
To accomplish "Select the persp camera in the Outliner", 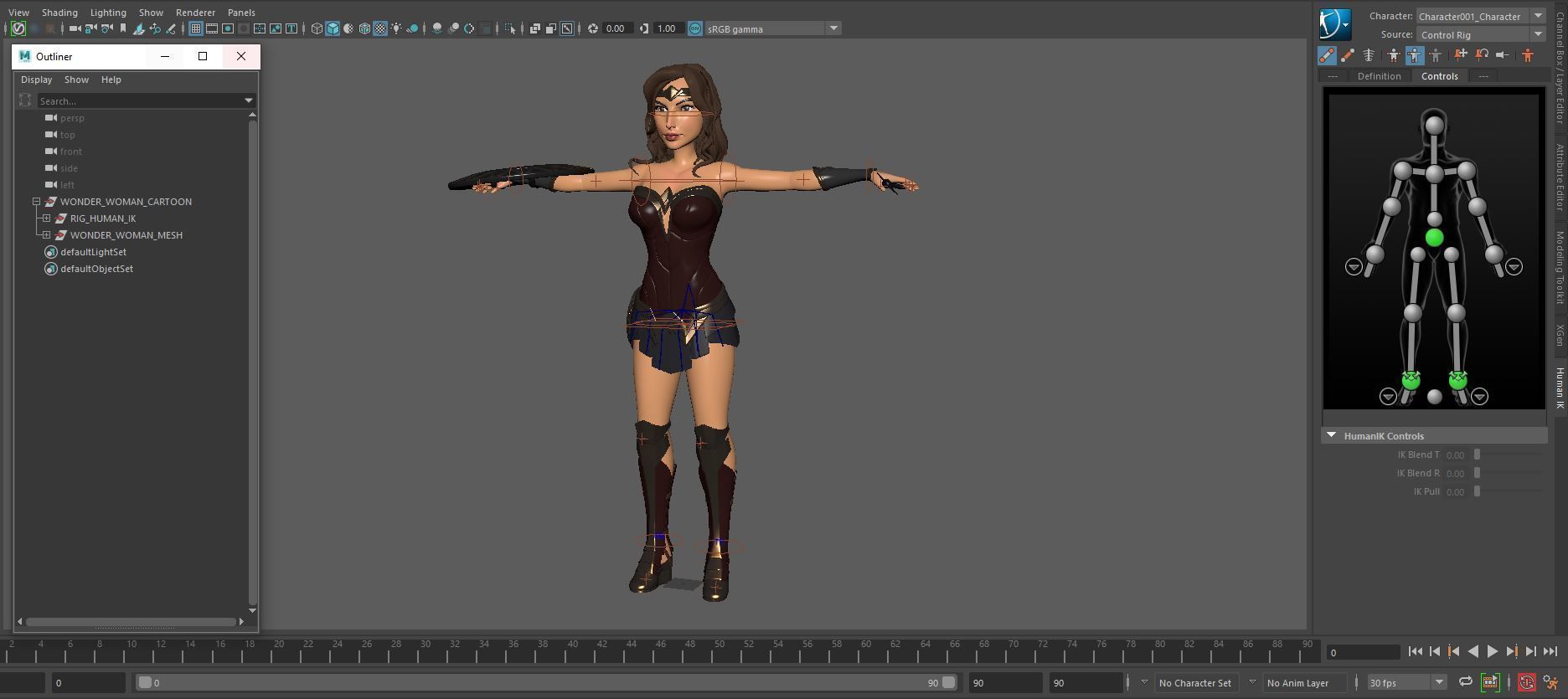I will [x=72, y=118].
